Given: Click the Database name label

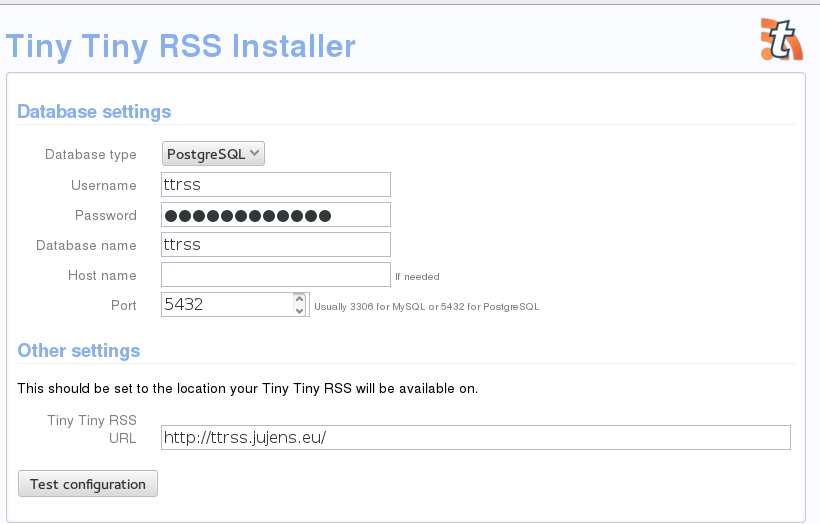Looking at the screenshot, I should [x=86, y=246].
